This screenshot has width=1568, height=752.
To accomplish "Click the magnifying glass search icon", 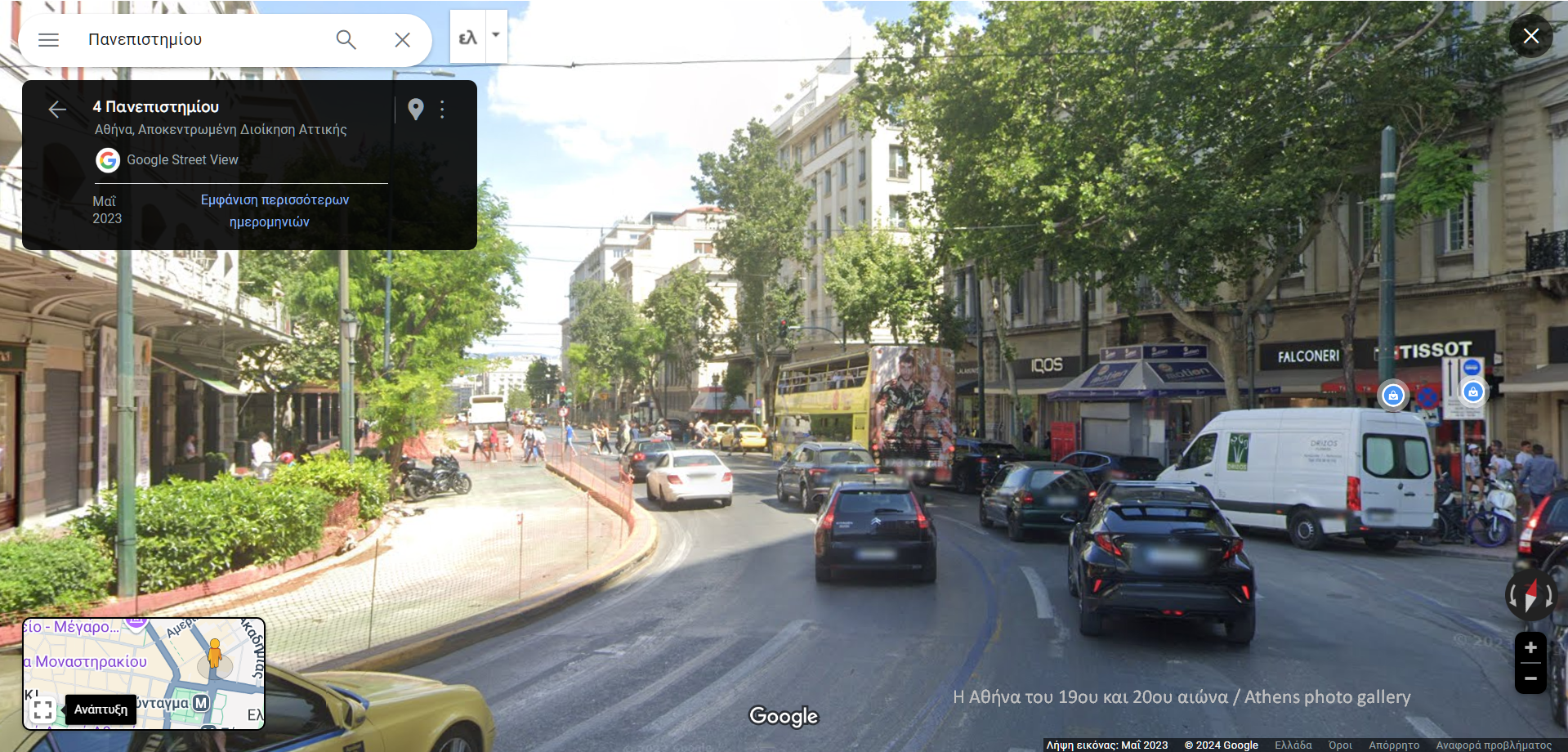I will coord(346,40).
